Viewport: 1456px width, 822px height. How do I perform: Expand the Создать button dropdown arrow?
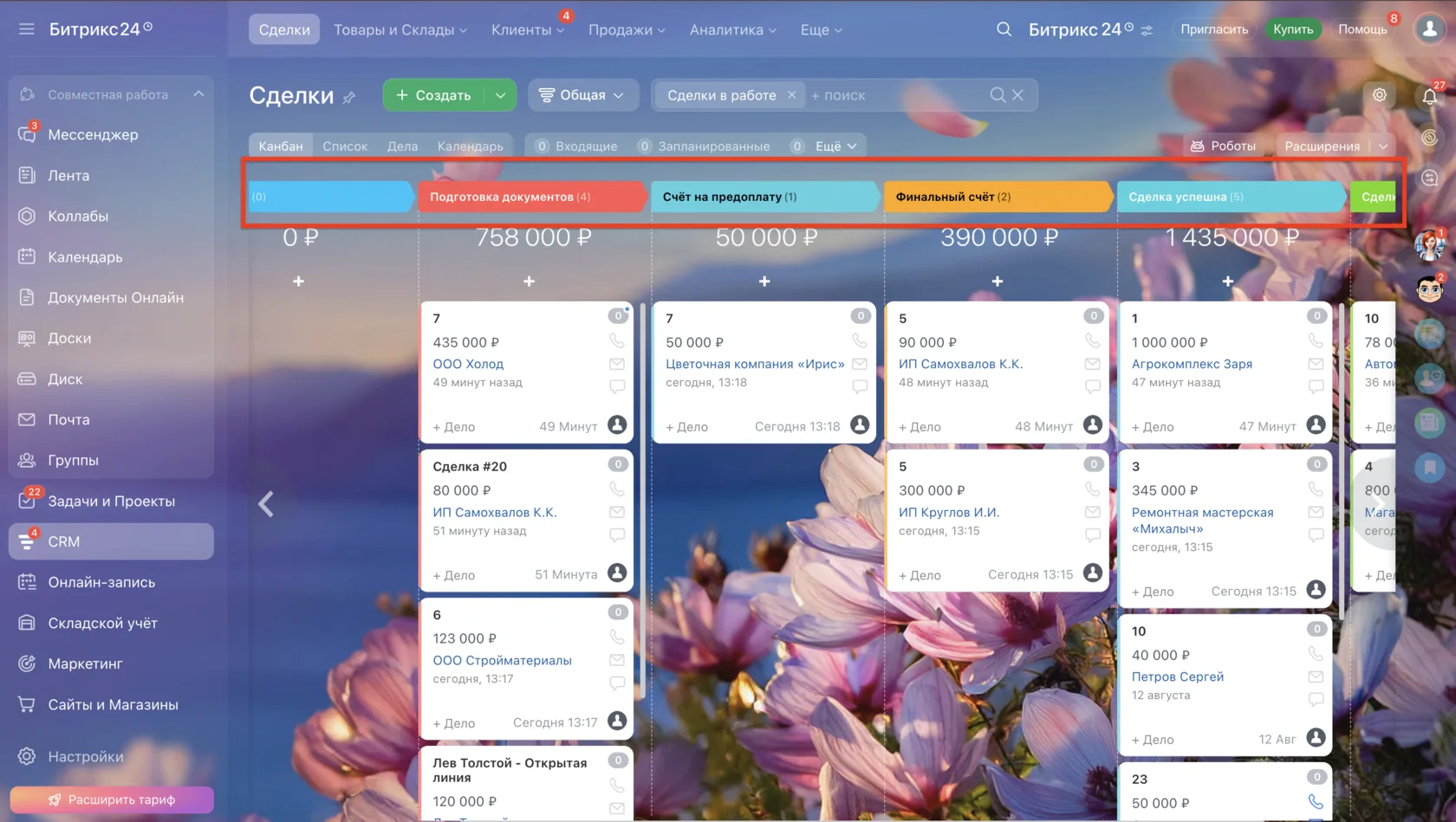500,95
